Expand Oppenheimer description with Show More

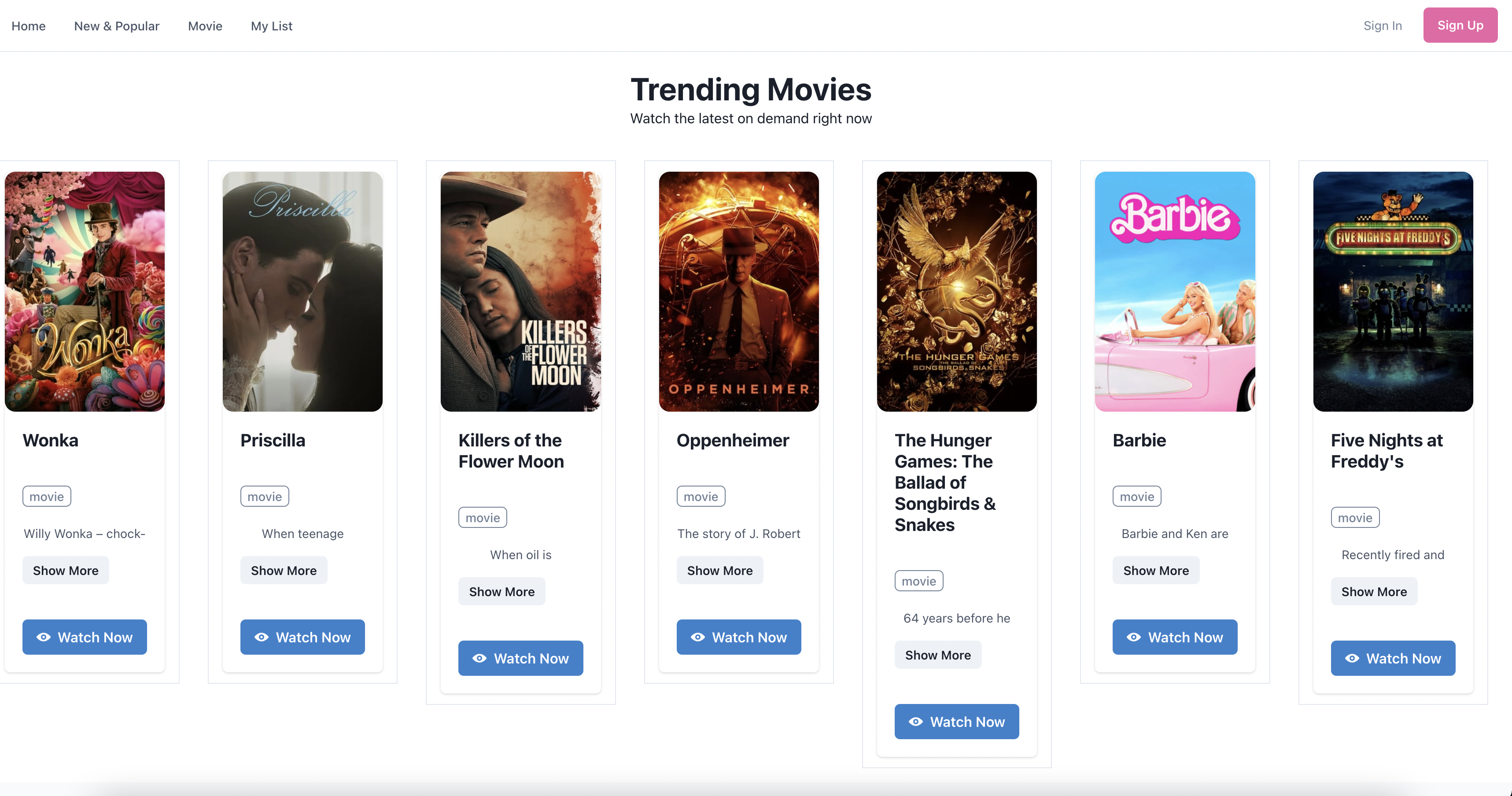719,570
